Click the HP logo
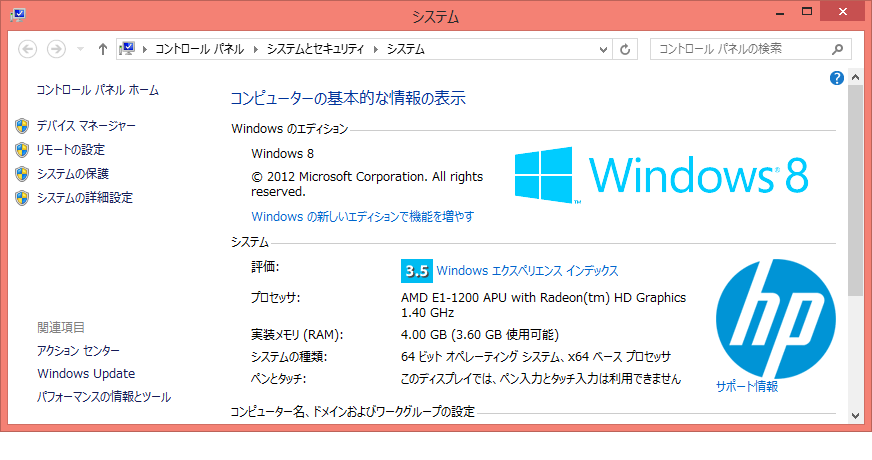Screen dimensions: 872x460 tap(776, 319)
